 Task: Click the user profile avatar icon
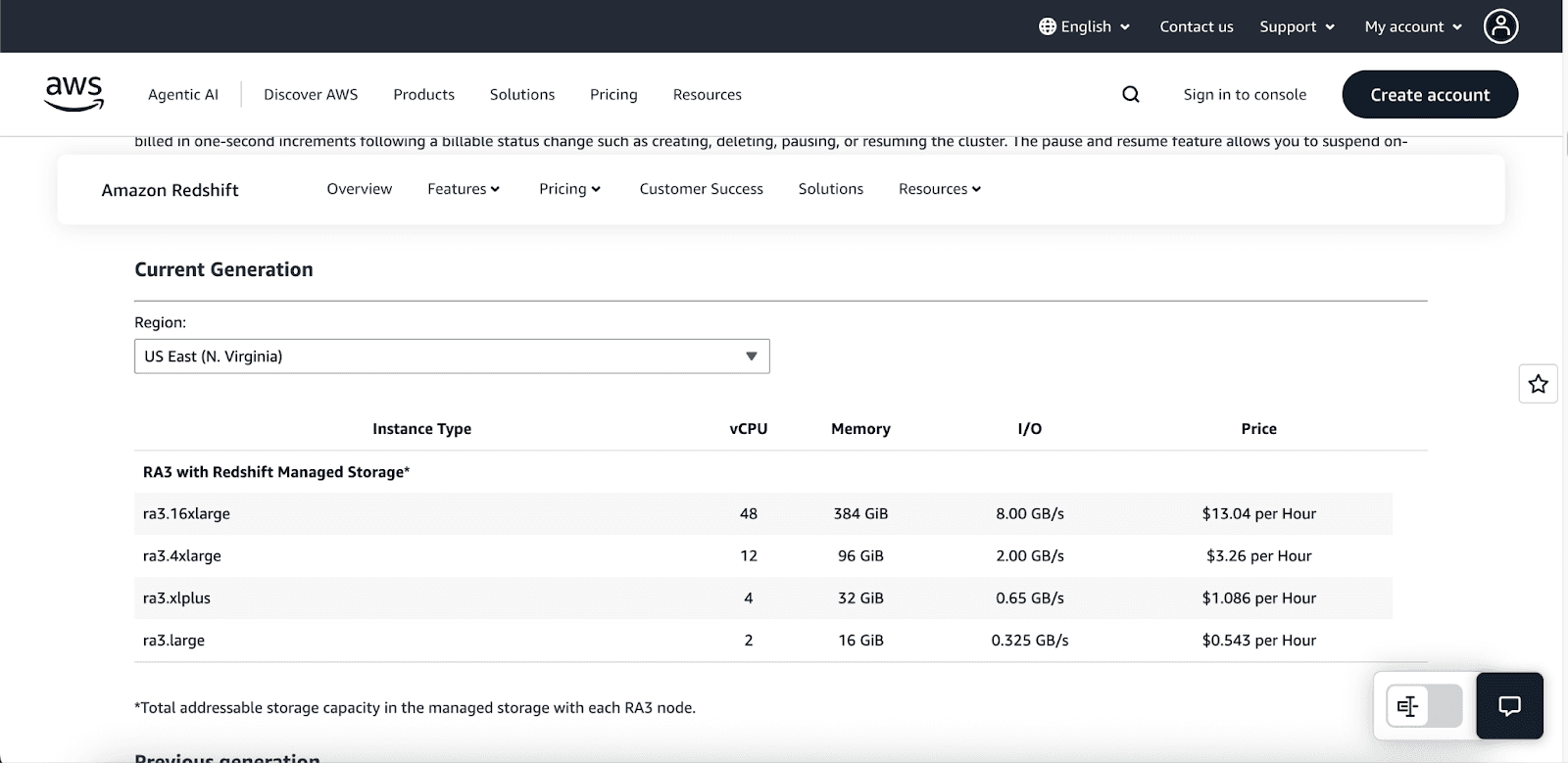[1500, 26]
